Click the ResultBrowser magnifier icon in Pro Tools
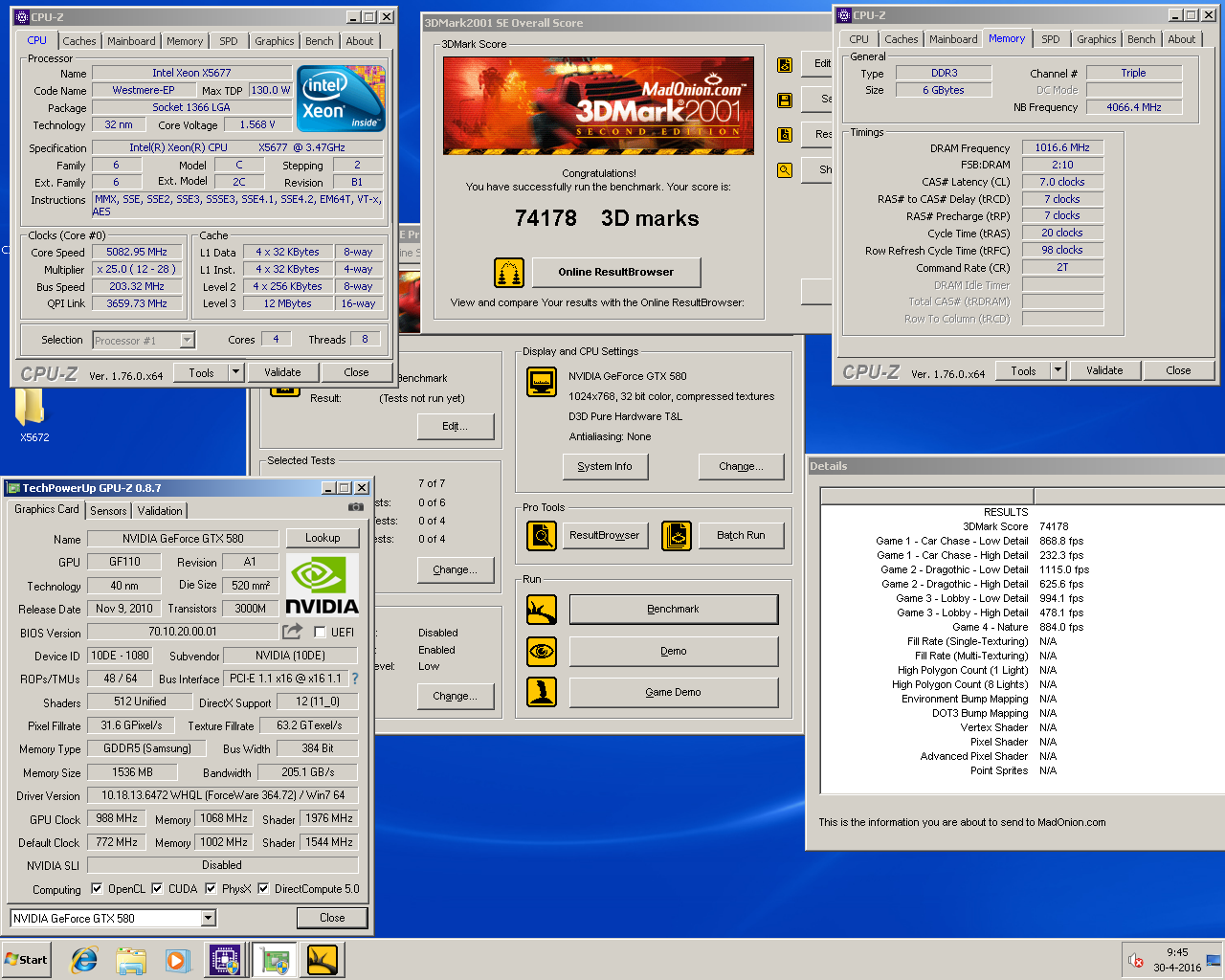 542,536
